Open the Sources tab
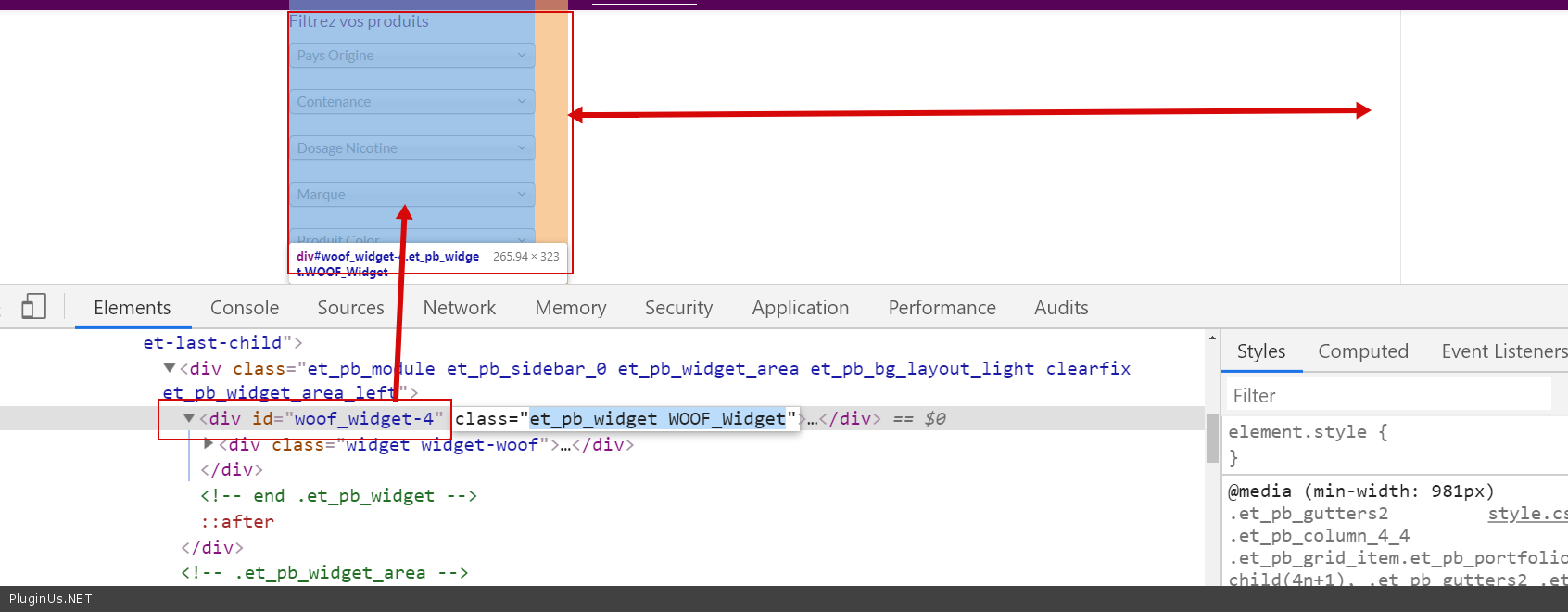Viewport: 1568px width, 612px height. 350,308
